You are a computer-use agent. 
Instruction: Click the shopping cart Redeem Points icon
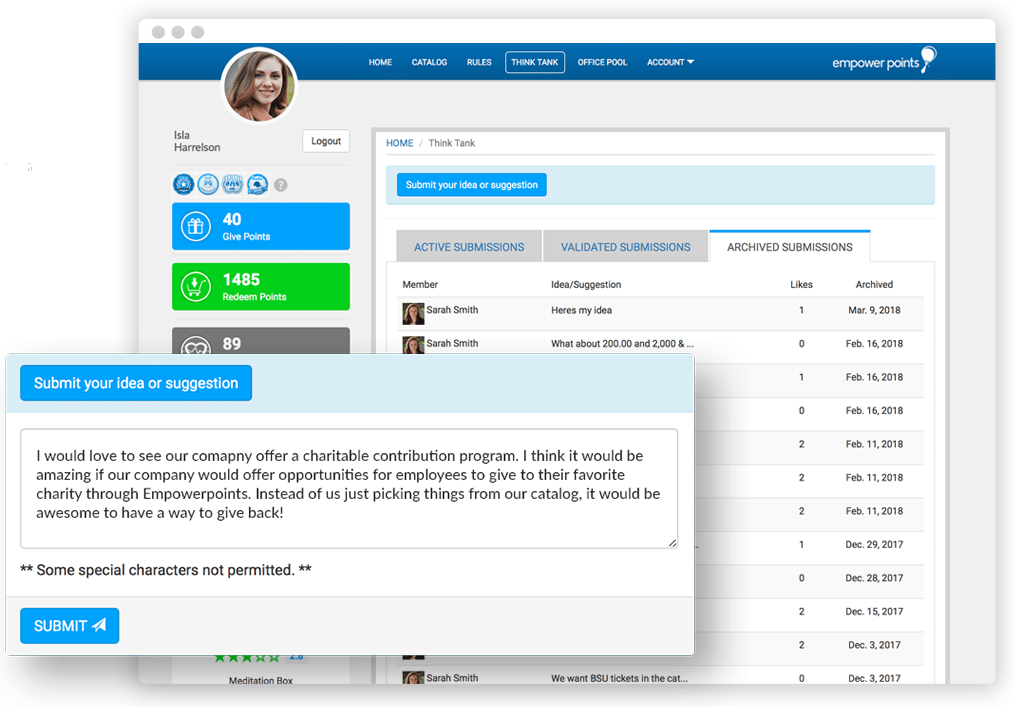click(194, 287)
